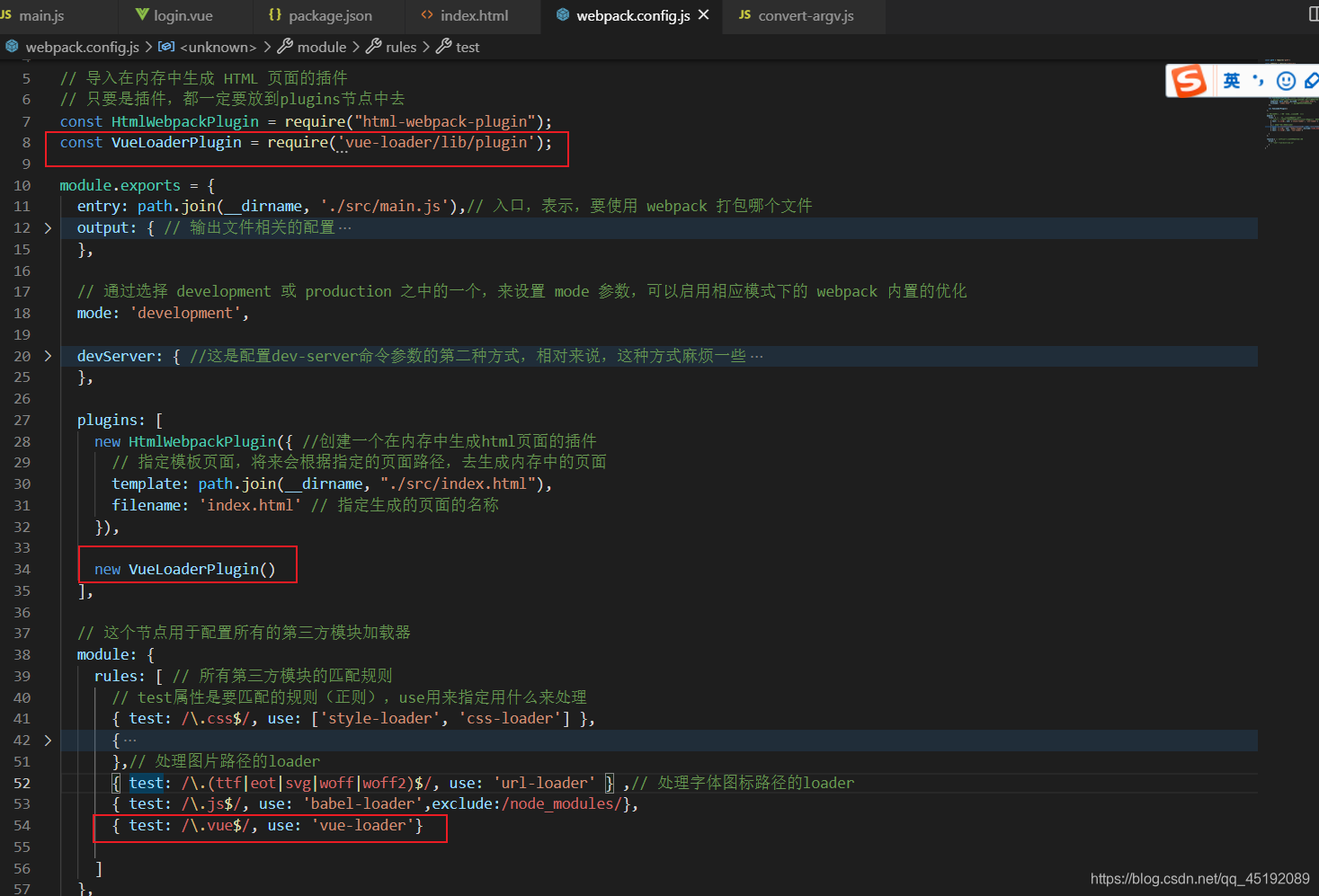1319x896 pixels.
Task: Click the split editor icon
Action: [1313, 14]
